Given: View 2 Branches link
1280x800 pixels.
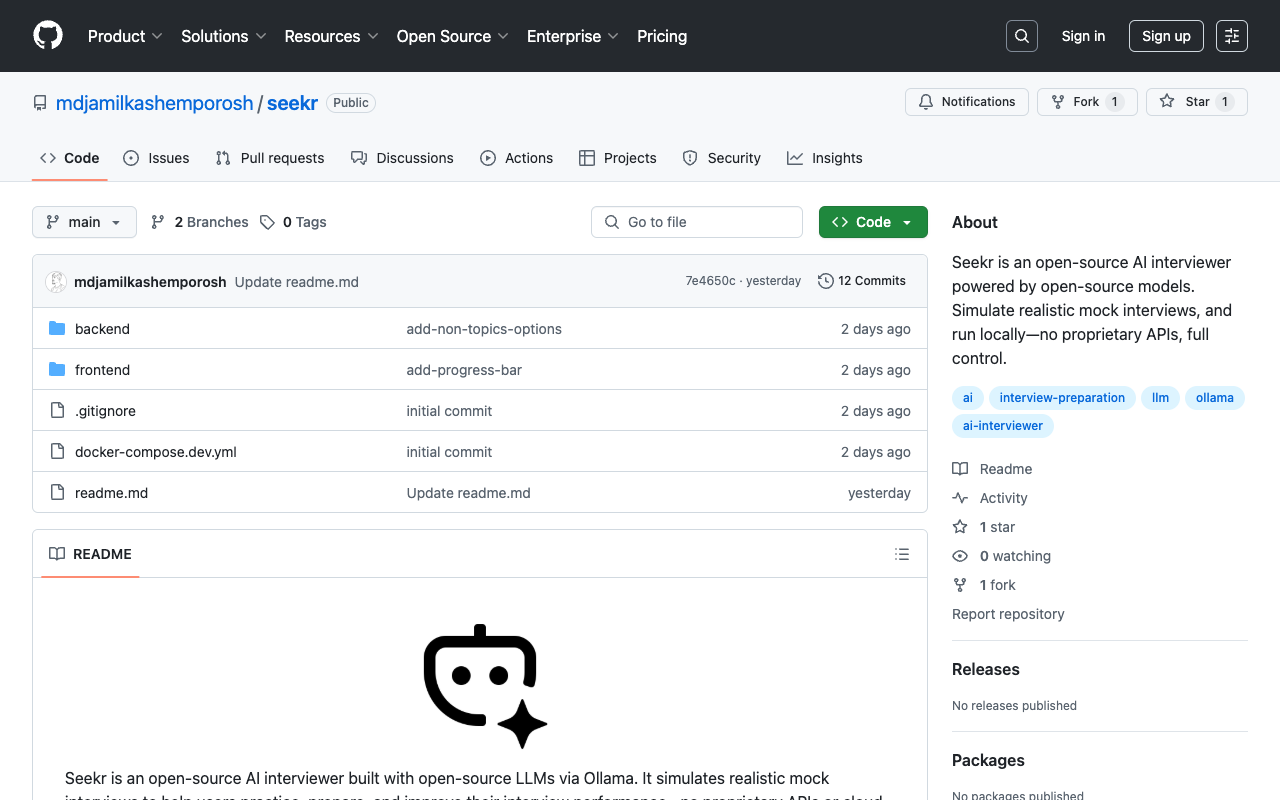Looking at the screenshot, I should point(200,222).
